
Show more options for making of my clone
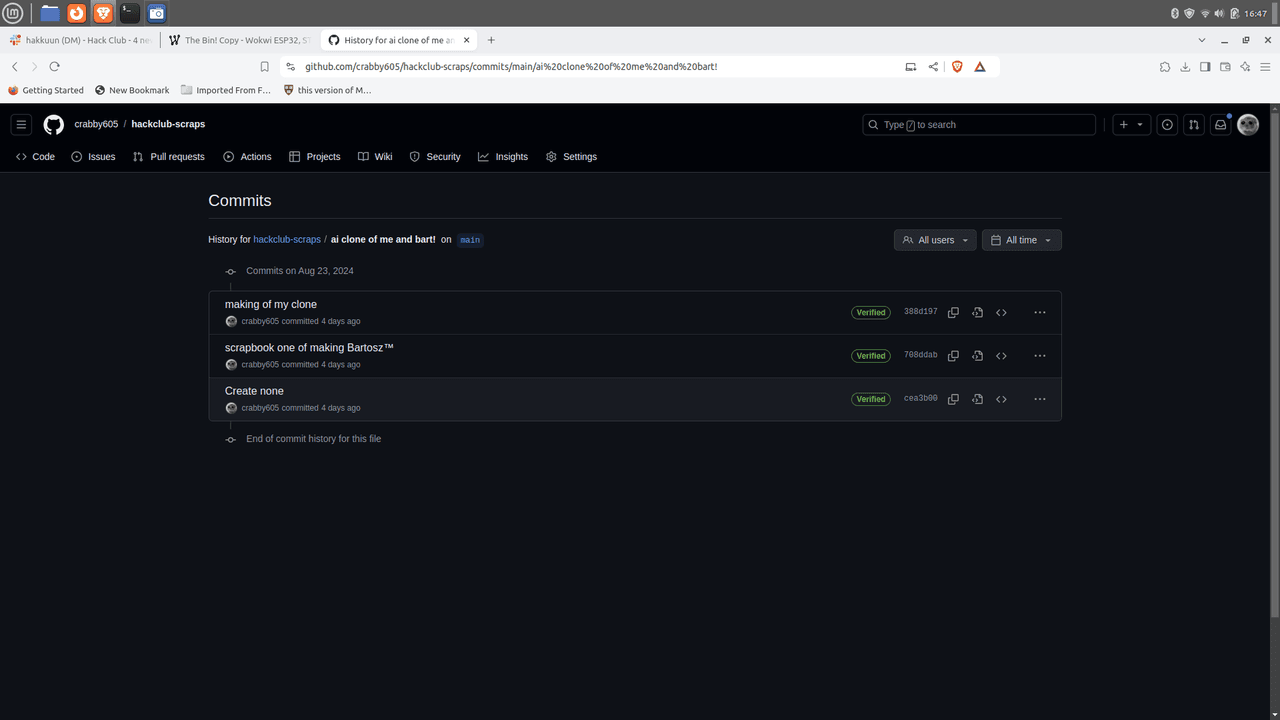coord(1039,313)
